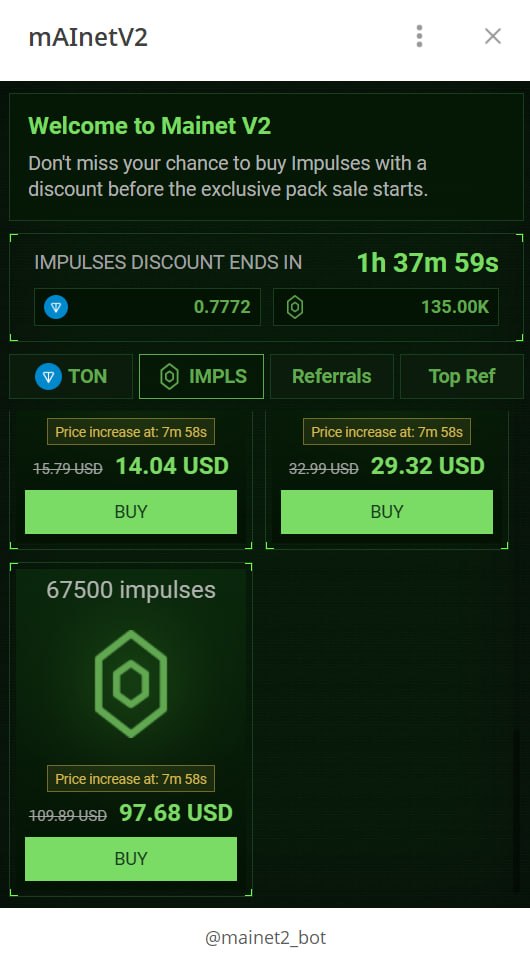This screenshot has width=530, height=957.
Task: Click the 67500 impulses pack title
Action: (x=131, y=590)
